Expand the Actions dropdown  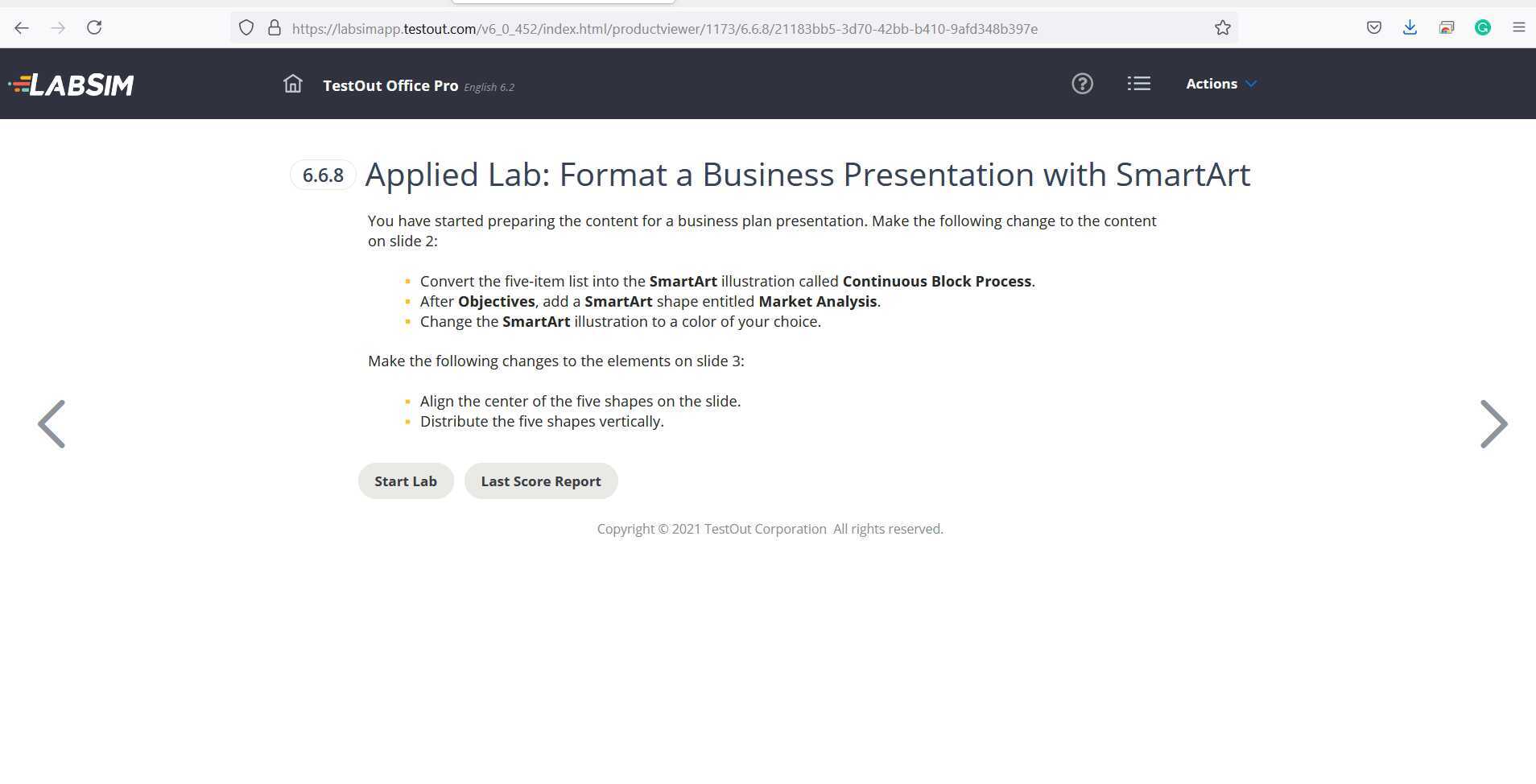[x=1220, y=83]
